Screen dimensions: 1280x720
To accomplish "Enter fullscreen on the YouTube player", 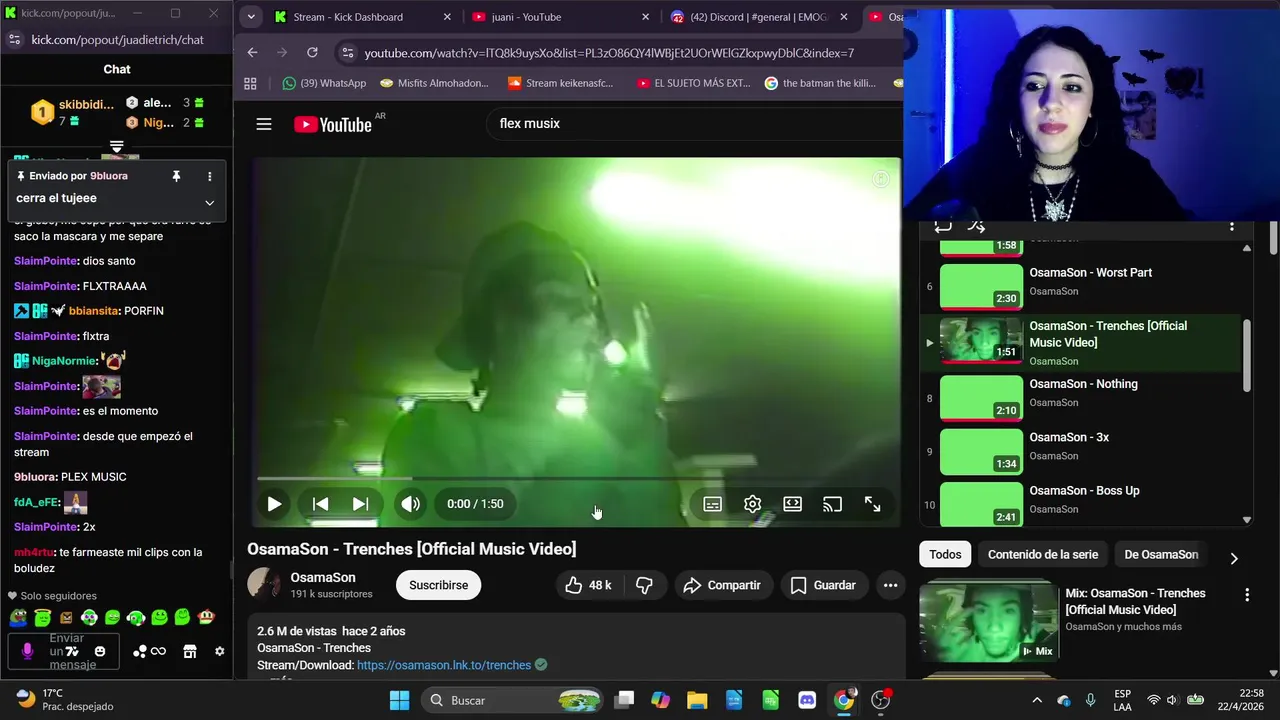I will click(872, 504).
